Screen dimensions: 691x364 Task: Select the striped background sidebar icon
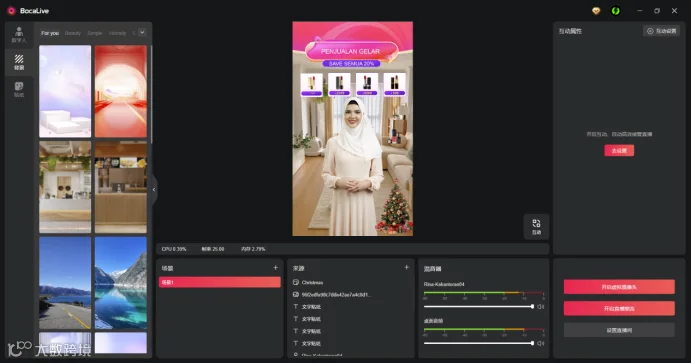tap(19, 62)
